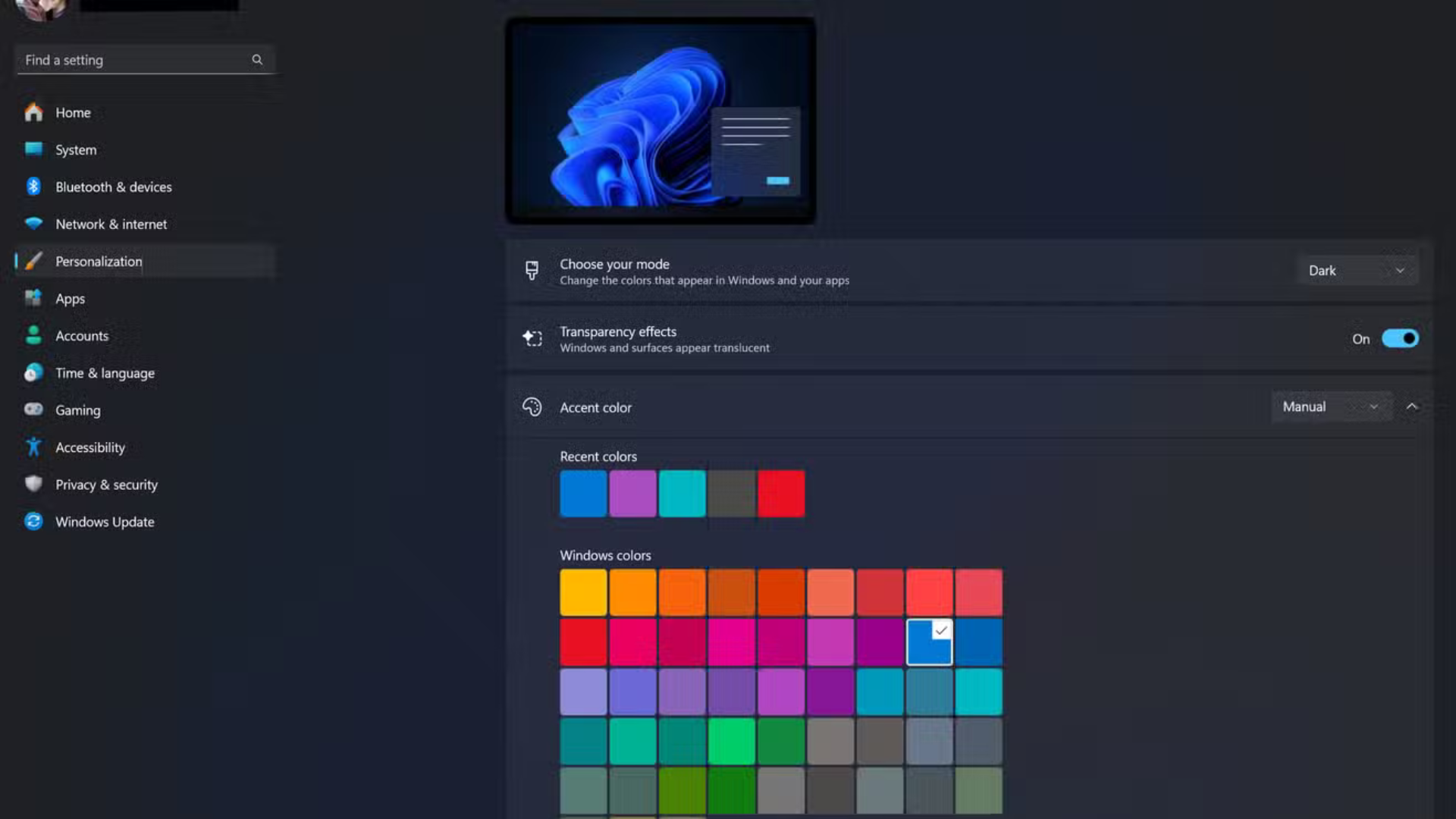Click the Accessibility figure icon
The width and height of the screenshot is (1456, 819).
33,447
